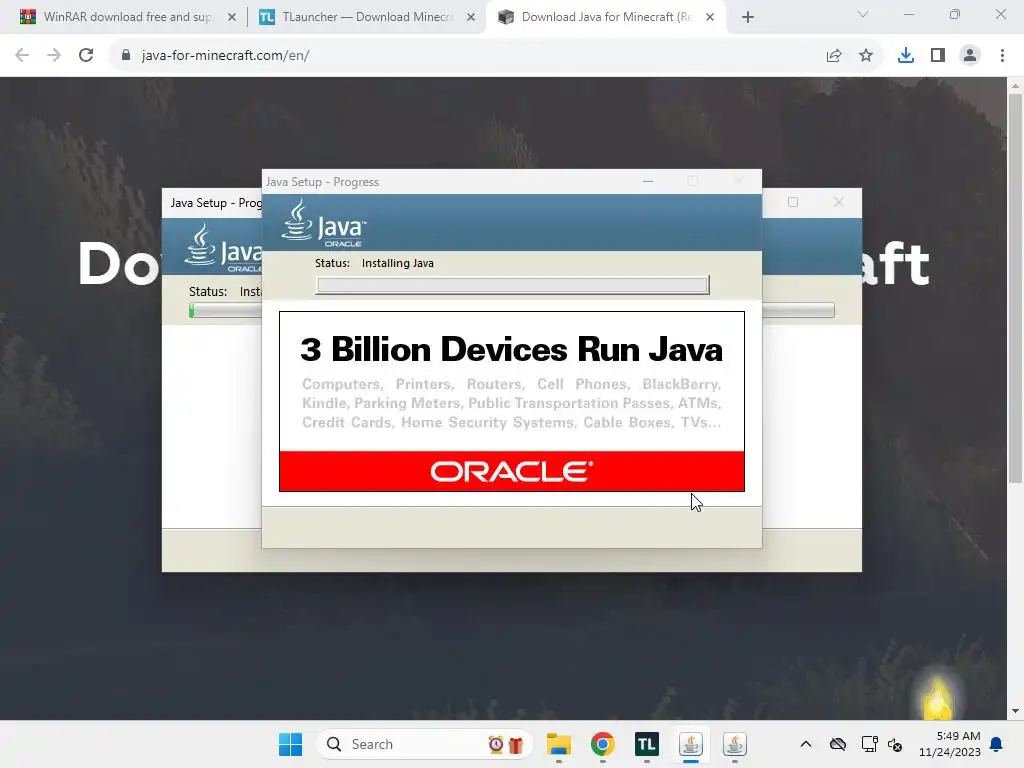The width and height of the screenshot is (1024, 768).
Task: Go back to the previous page
Action: coord(22,56)
